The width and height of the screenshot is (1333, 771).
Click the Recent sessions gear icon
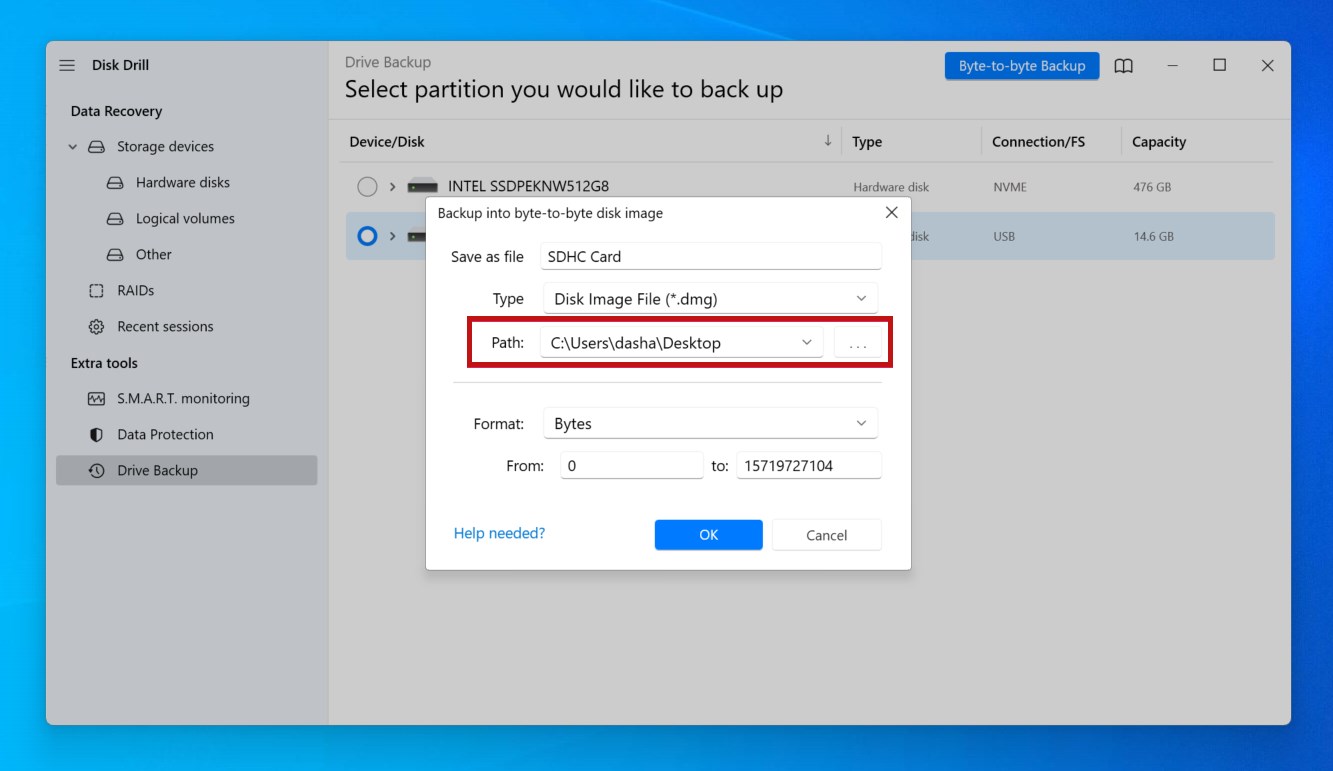(x=96, y=327)
